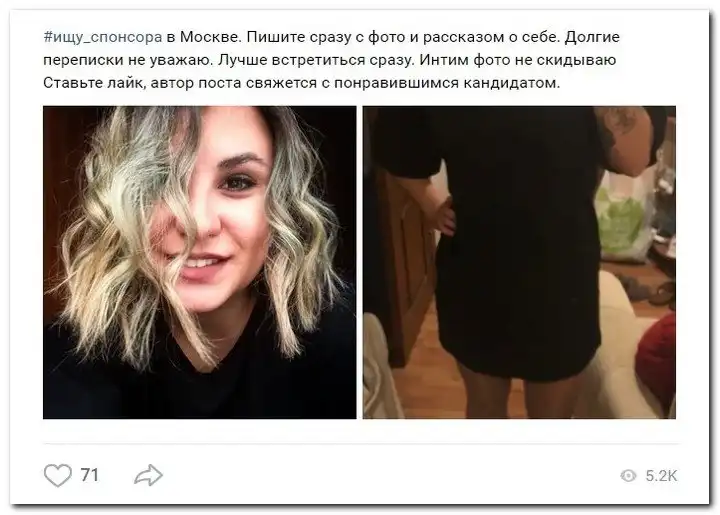The height and width of the screenshot is (515, 720).
Task: Click the green bag in the right photo
Action: pos(624,216)
